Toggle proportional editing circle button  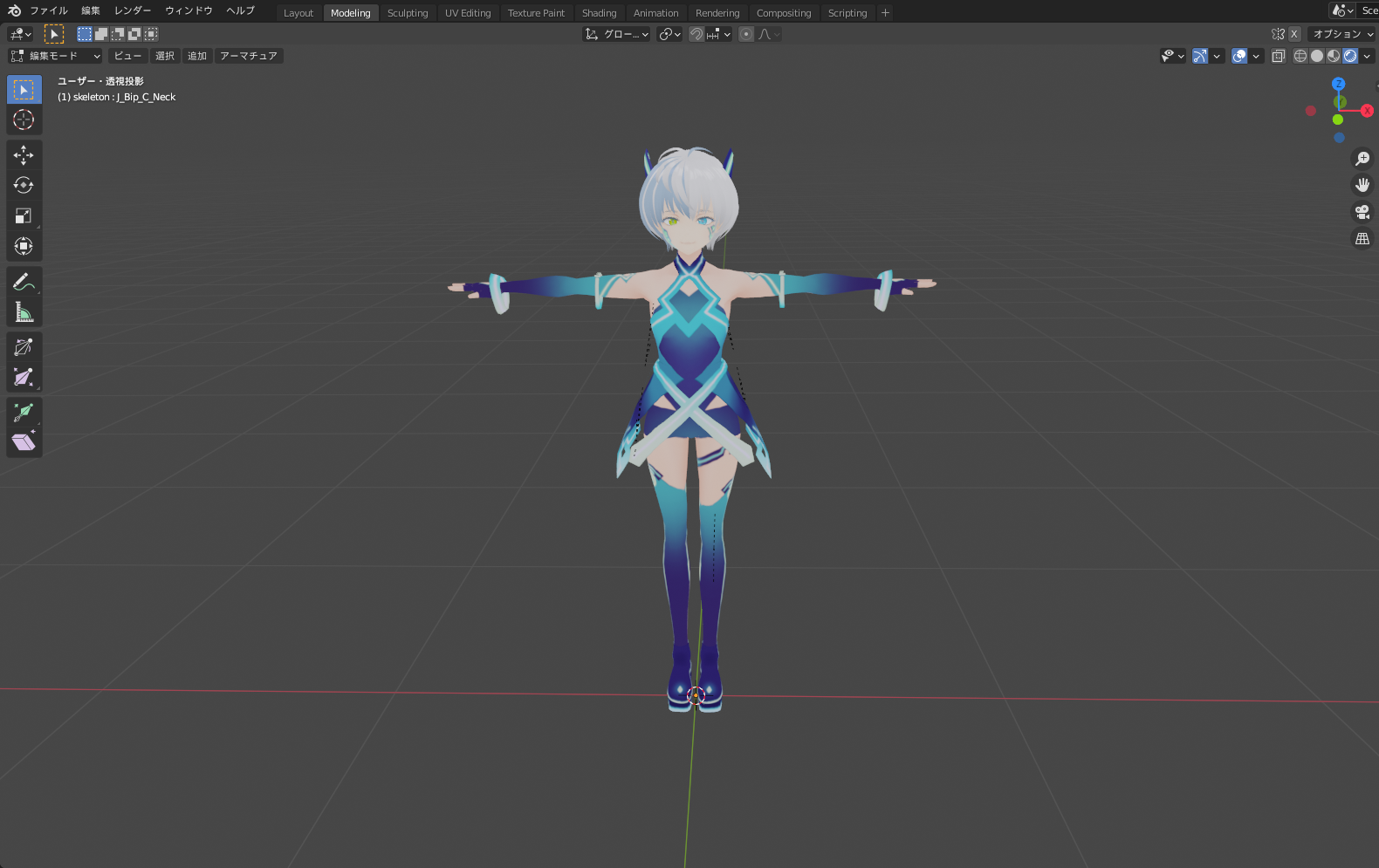click(746, 34)
